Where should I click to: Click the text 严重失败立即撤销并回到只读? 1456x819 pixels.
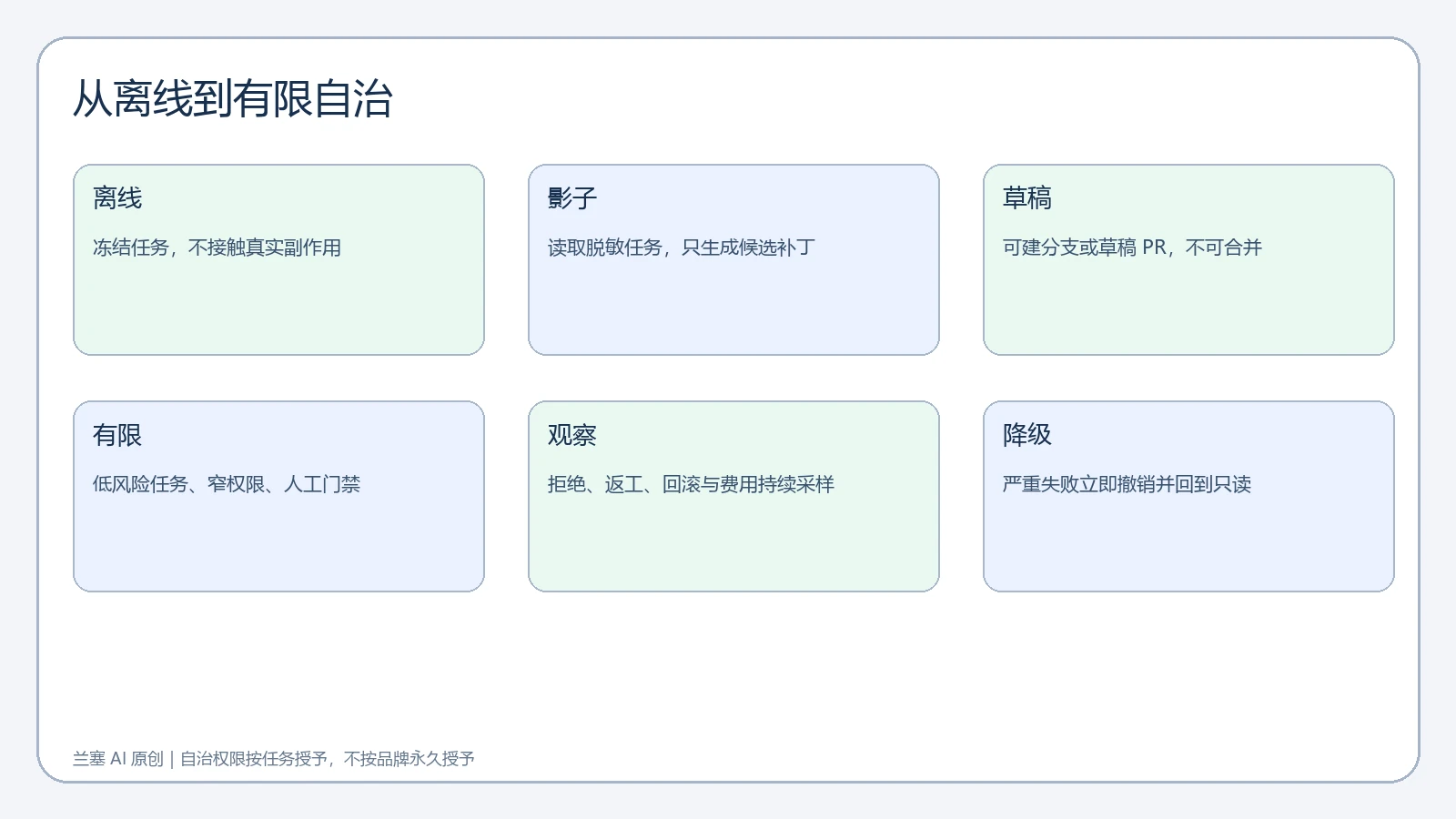(x=1127, y=484)
